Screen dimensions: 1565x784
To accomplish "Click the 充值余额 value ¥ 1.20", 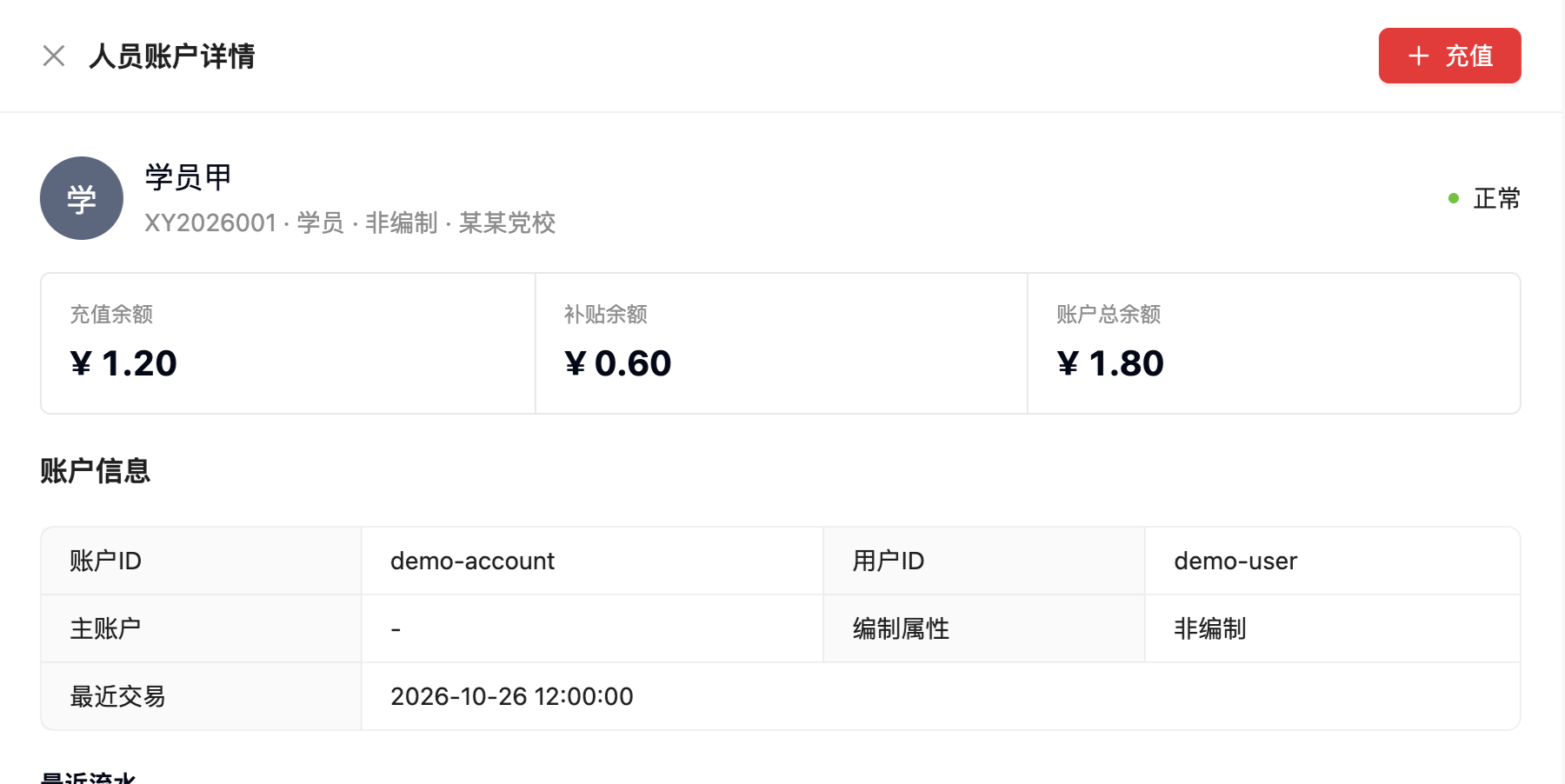I will 123,363.
